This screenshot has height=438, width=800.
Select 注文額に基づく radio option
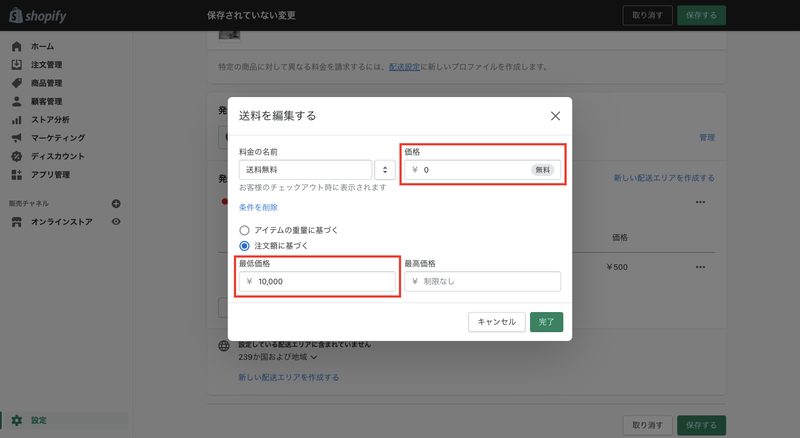[244, 246]
